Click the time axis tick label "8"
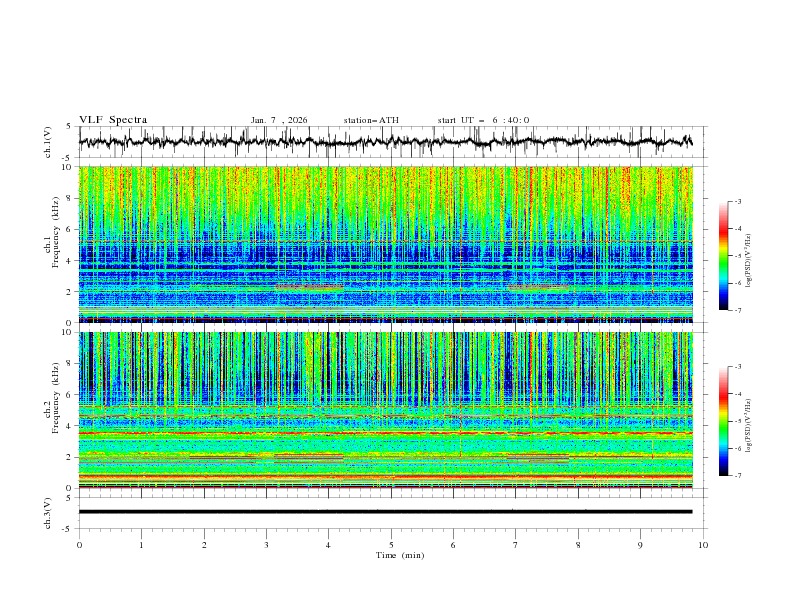Screen dimensions: 792x612 578,545
